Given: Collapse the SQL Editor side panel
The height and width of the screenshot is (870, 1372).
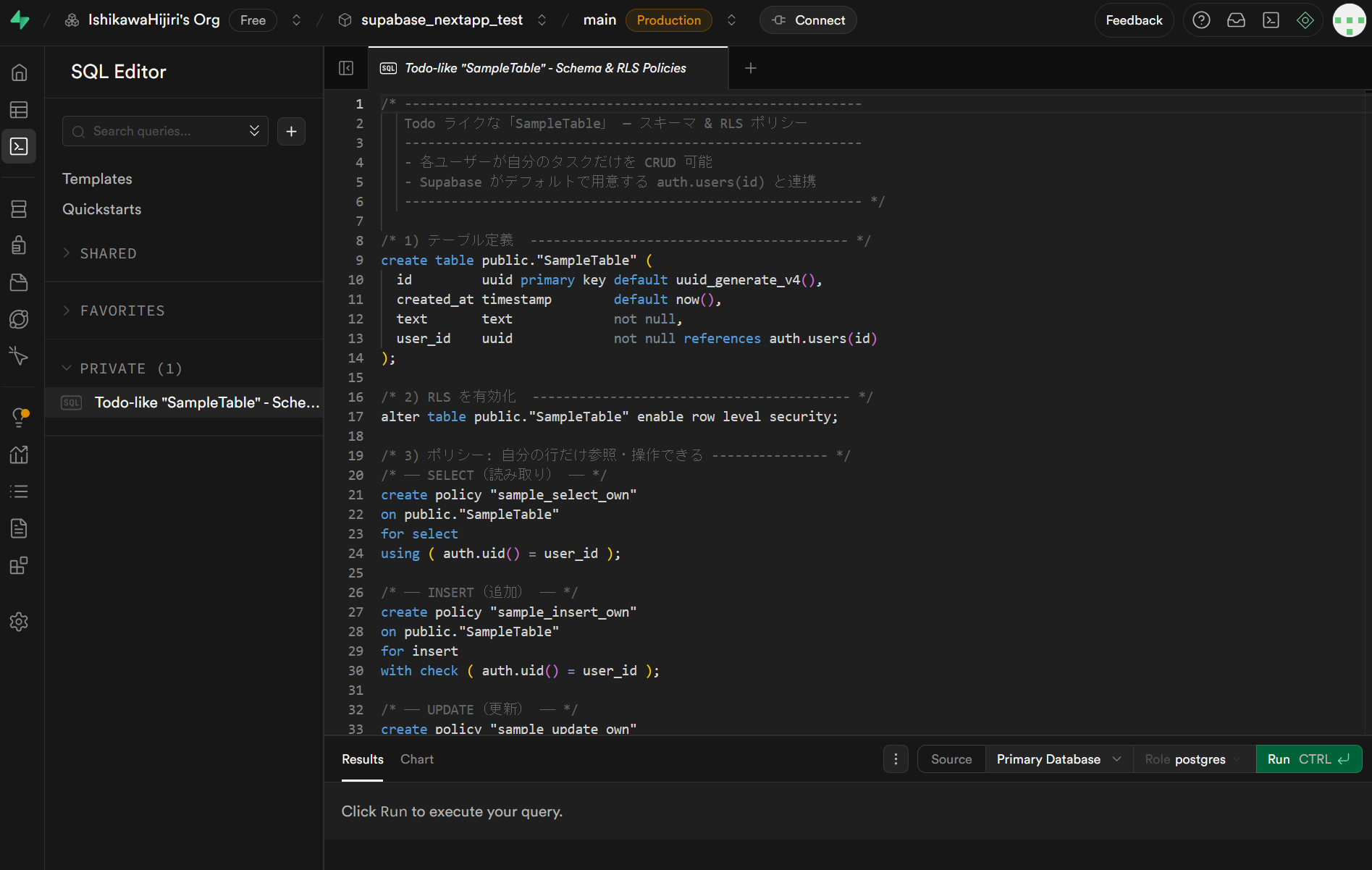Looking at the screenshot, I should pos(346,68).
